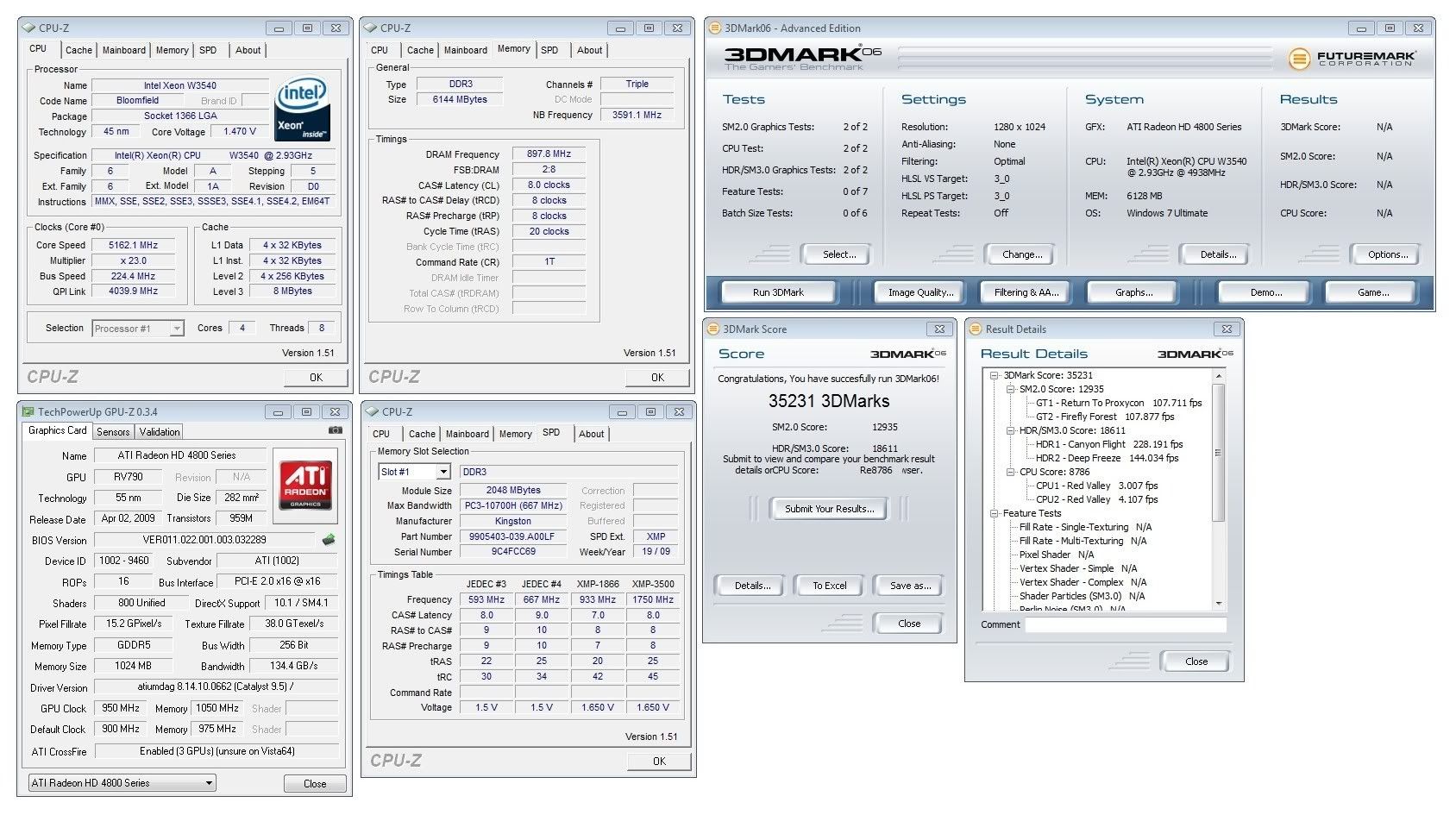Viewport: 1456px width, 815px height.
Task: Select Fill Rate - Multi-Texturing tree row
Action: tap(1083, 541)
